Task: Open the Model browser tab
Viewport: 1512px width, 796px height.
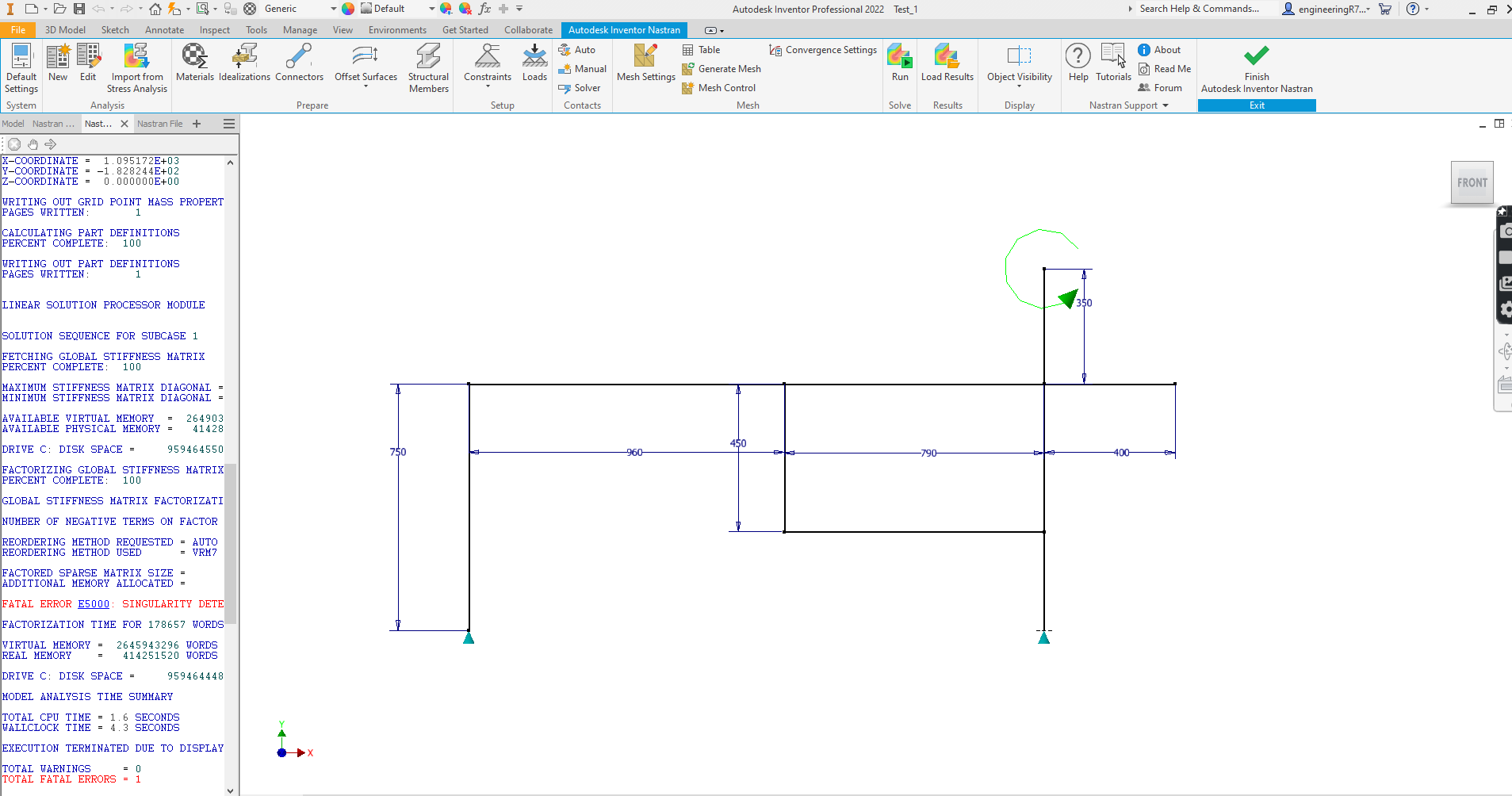Action: pos(13,123)
